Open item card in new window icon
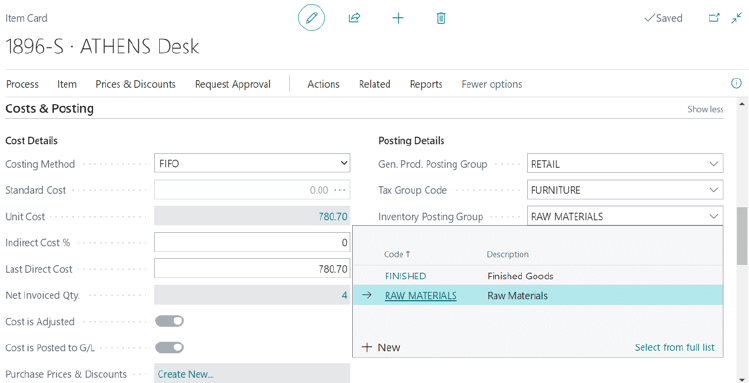This screenshot has width=749, height=383. point(714,18)
